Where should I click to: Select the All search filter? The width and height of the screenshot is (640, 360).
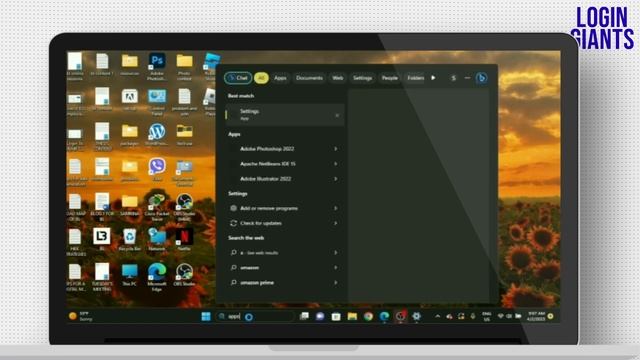coord(261,78)
